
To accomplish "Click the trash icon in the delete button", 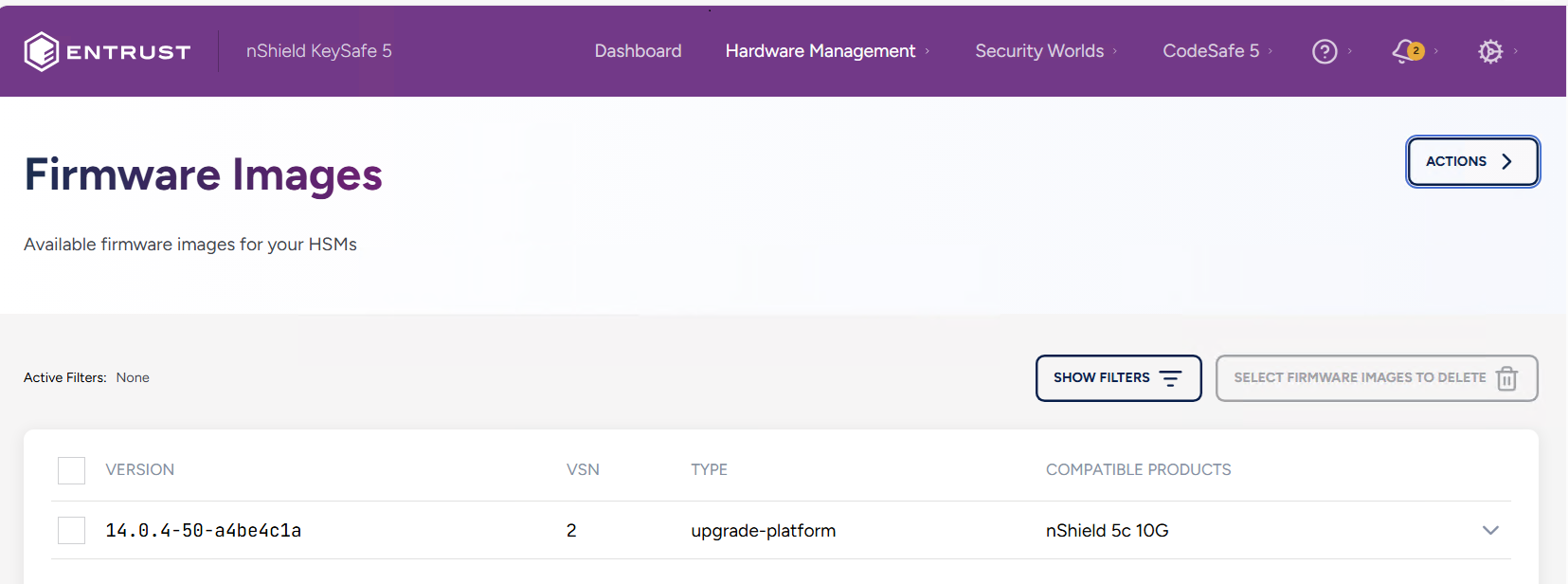I will point(1506,378).
